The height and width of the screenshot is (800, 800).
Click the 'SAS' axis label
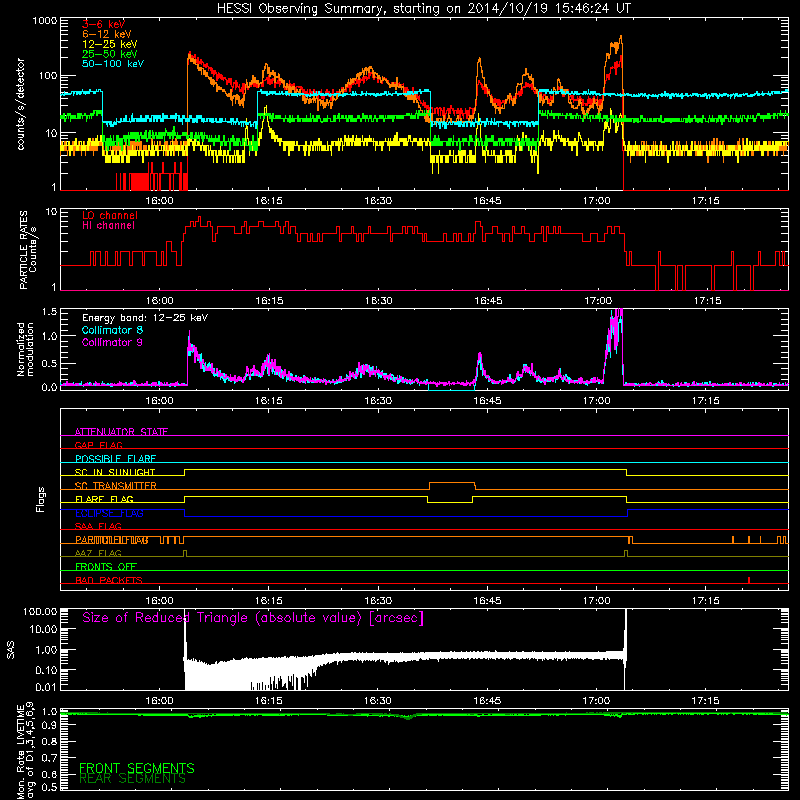point(10,651)
